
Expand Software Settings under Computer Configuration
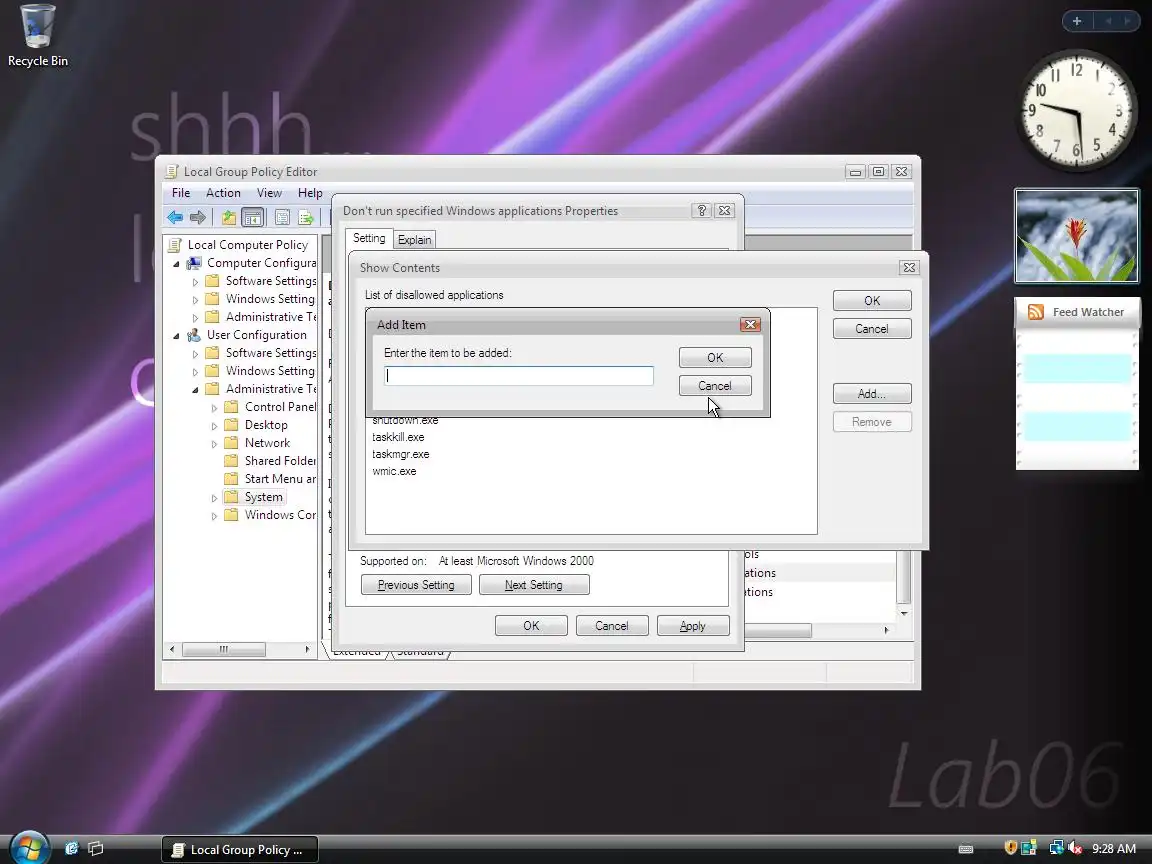(x=195, y=281)
